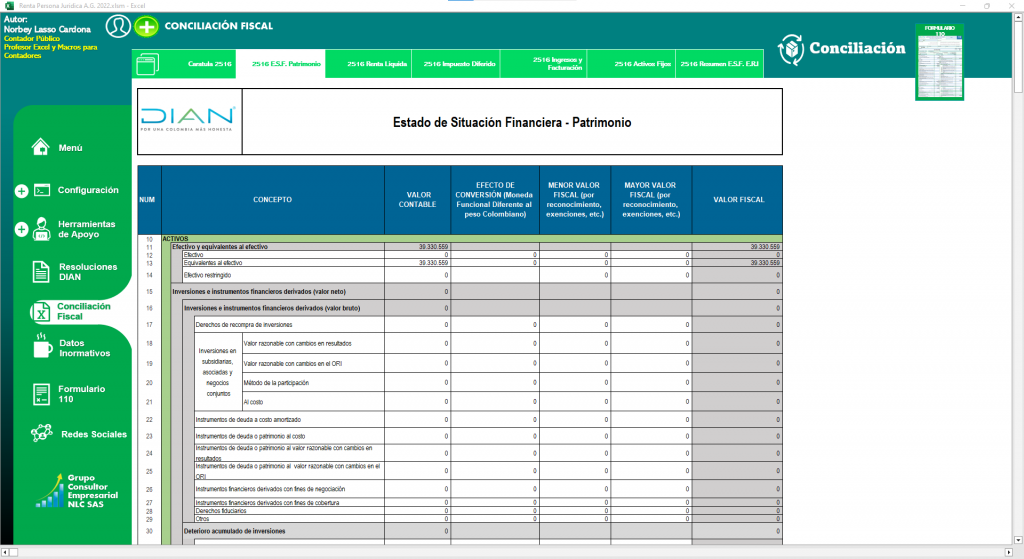Select 'Método de la participación' row label
Image resolution: width=1024 pixels, height=559 pixels.
coord(276,383)
